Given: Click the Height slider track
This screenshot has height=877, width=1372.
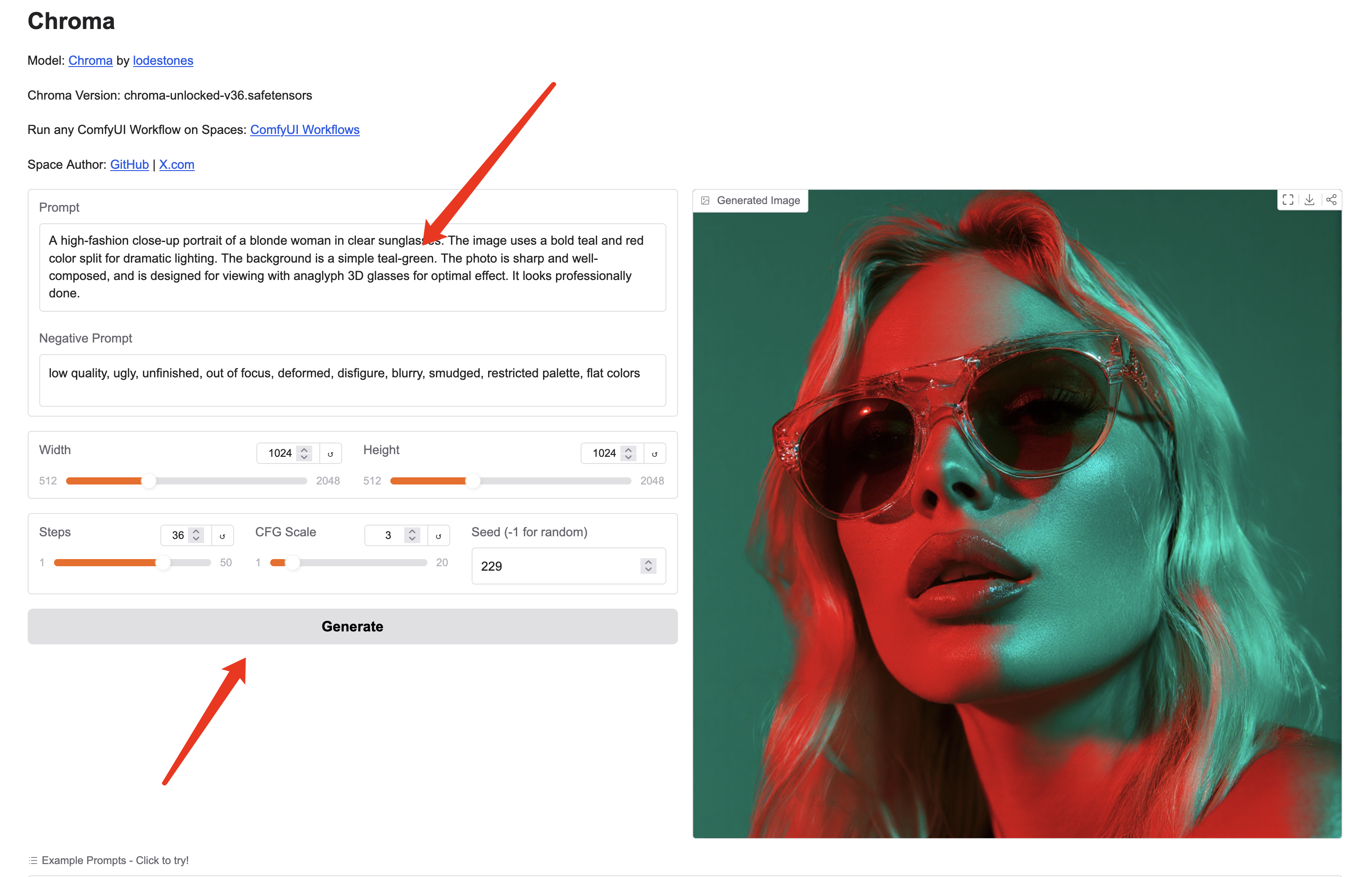Looking at the screenshot, I should pyautogui.click(x=510, y=481).
